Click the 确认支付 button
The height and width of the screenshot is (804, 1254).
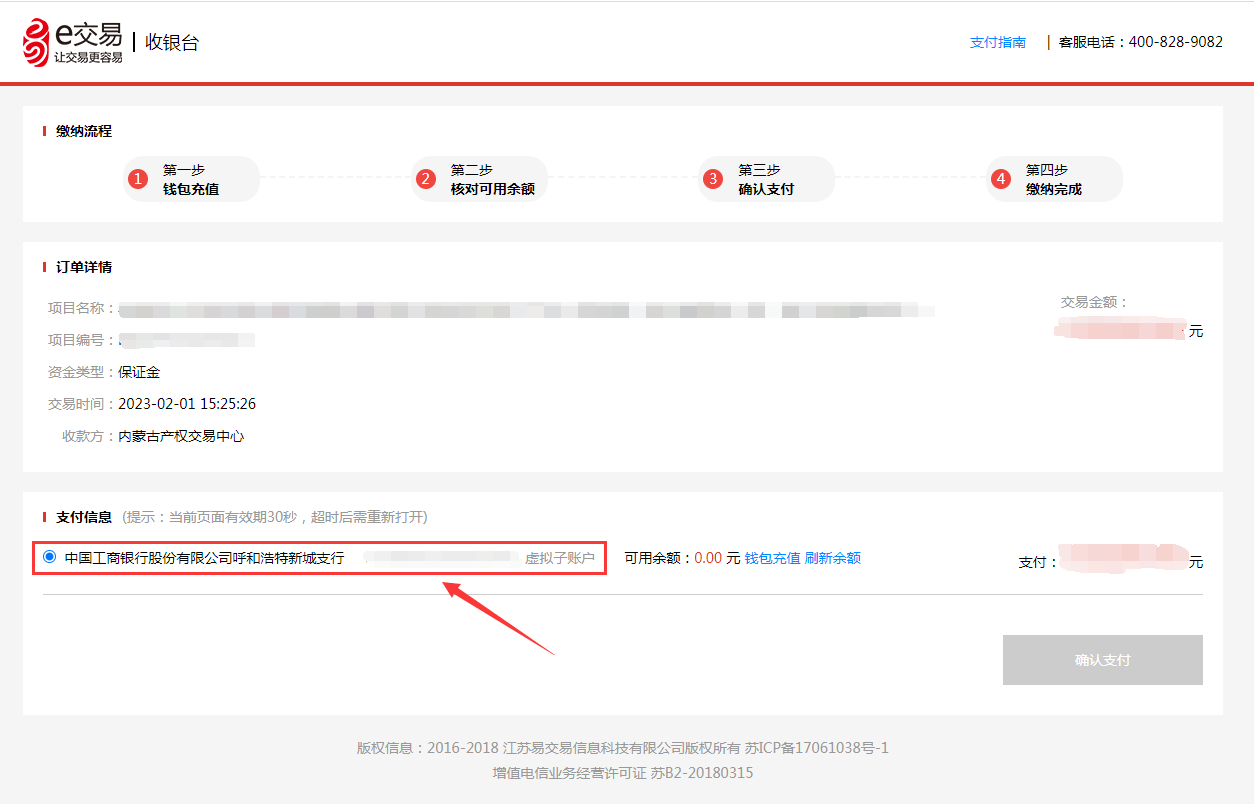pos(1102,660)
